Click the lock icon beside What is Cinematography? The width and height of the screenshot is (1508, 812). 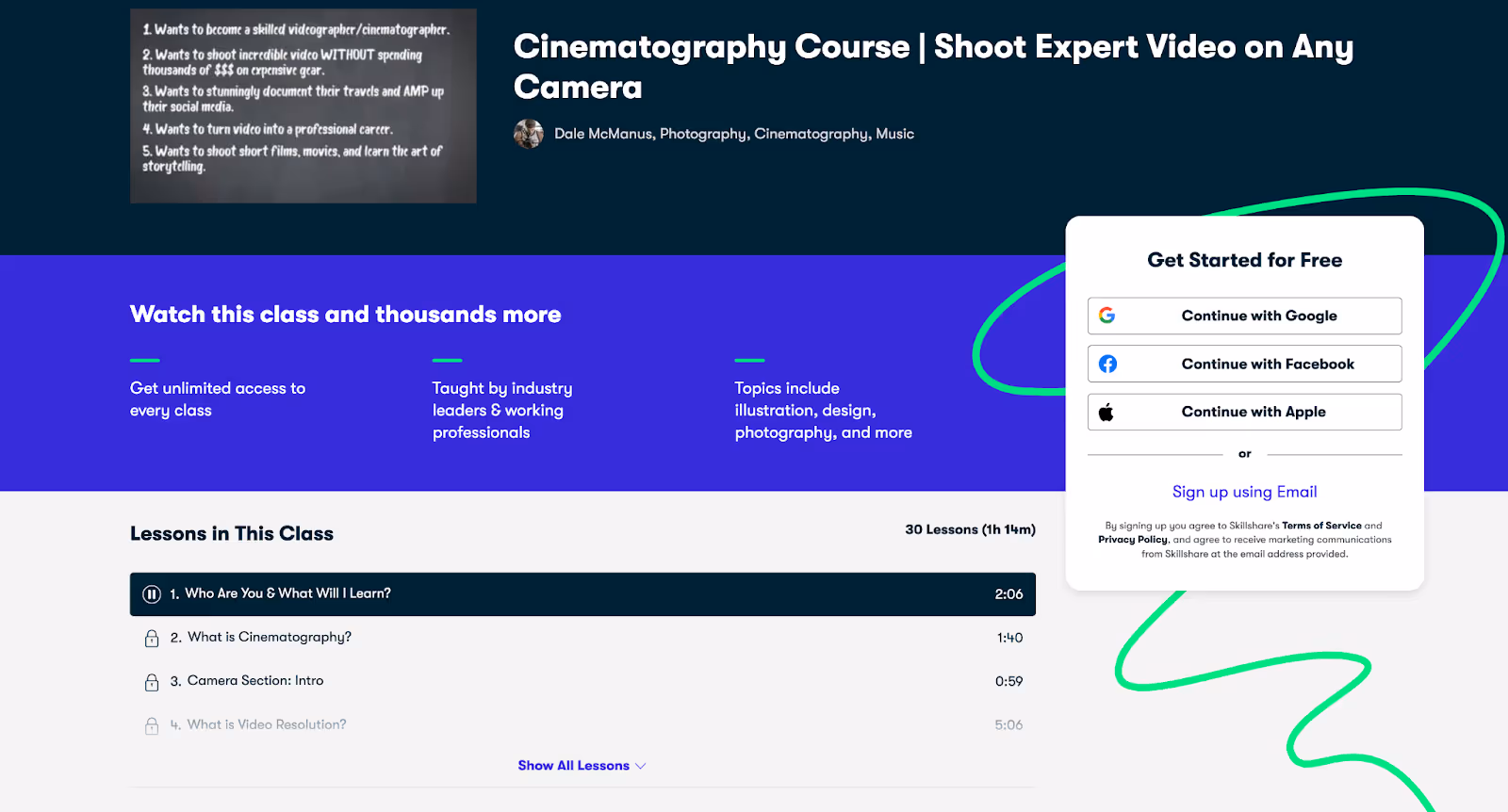tap(152, 639)
